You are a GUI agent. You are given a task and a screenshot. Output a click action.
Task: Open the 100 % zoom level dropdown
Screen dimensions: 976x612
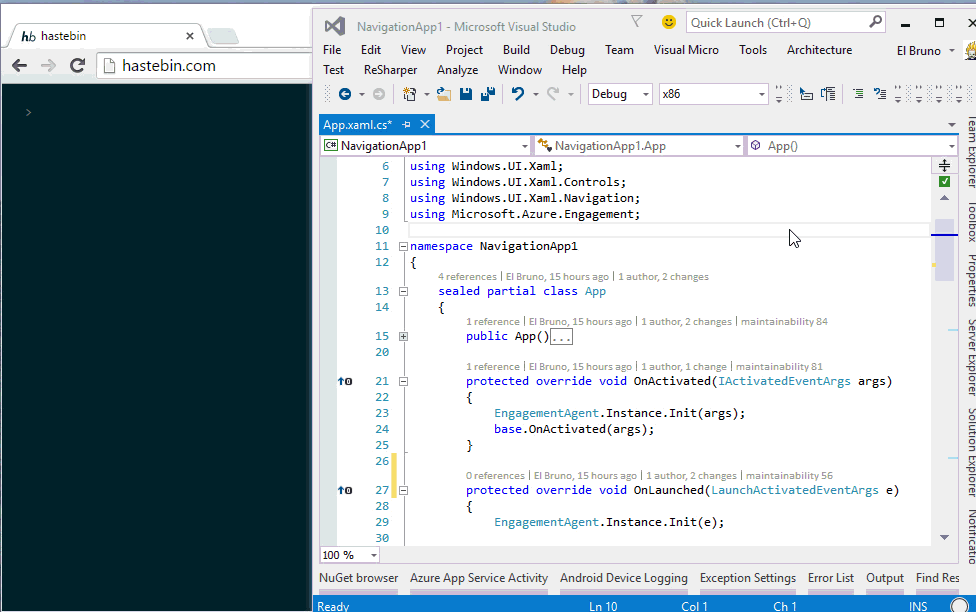pos(374,555)
